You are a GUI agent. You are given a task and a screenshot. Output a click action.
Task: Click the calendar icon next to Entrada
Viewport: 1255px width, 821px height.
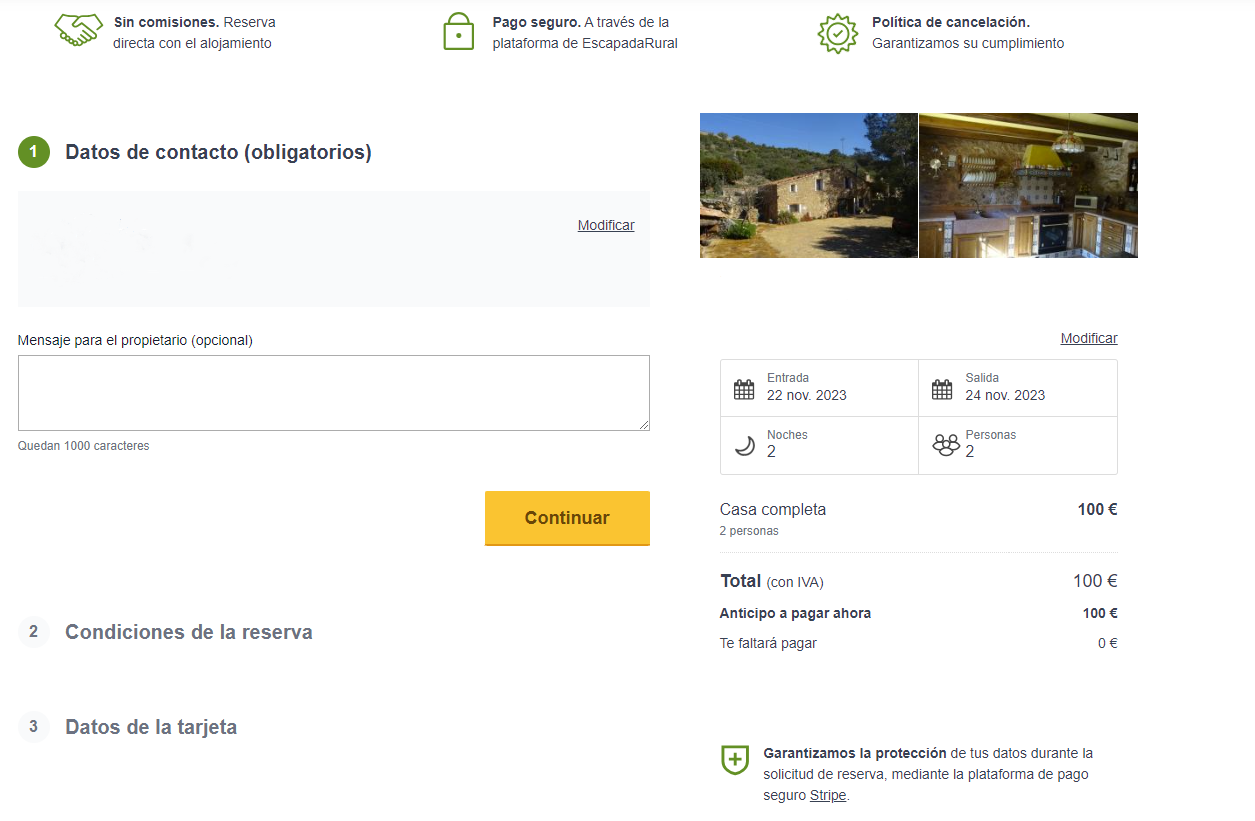[744, 389]
